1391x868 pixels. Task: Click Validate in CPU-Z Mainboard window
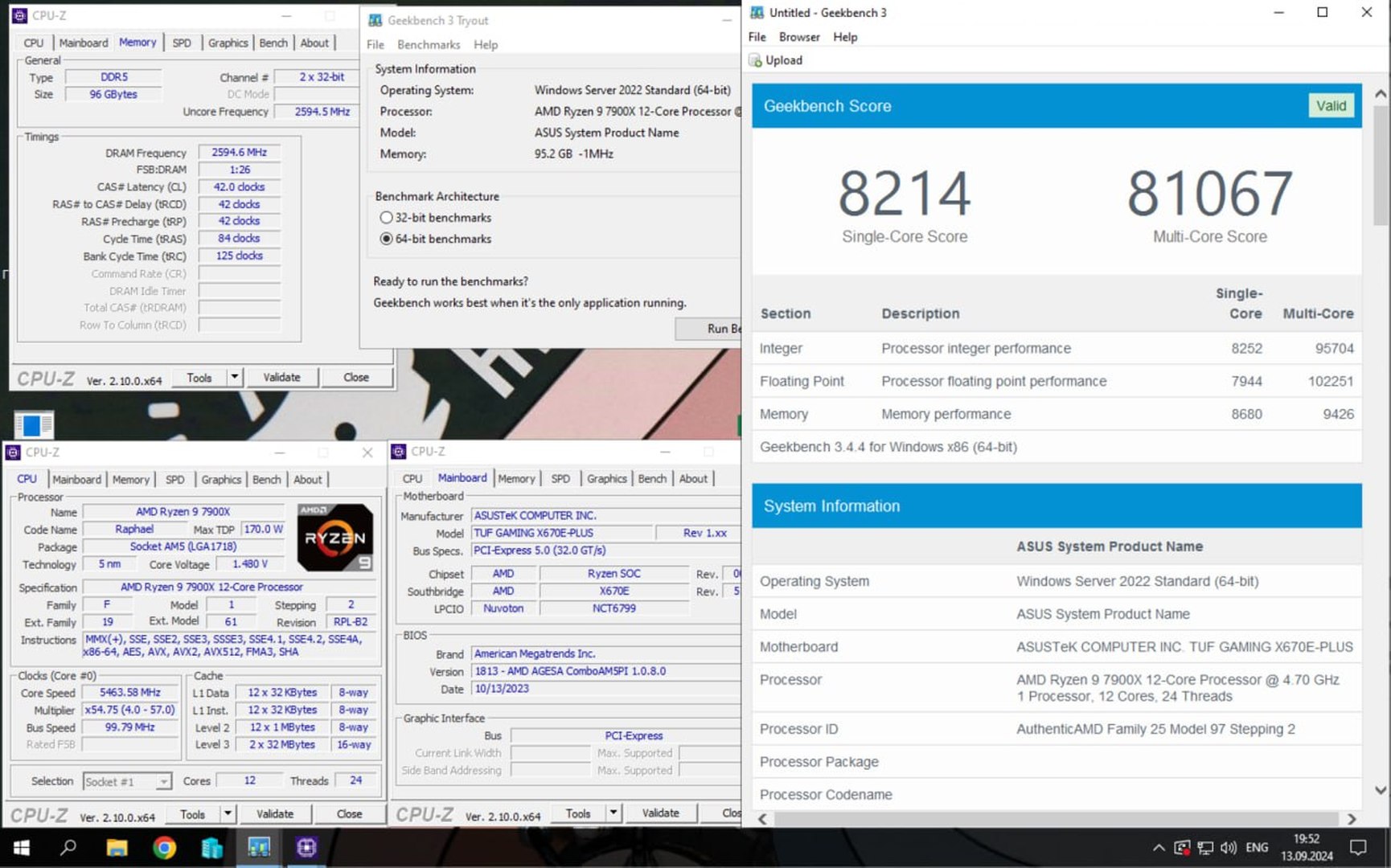coord(660,813)
